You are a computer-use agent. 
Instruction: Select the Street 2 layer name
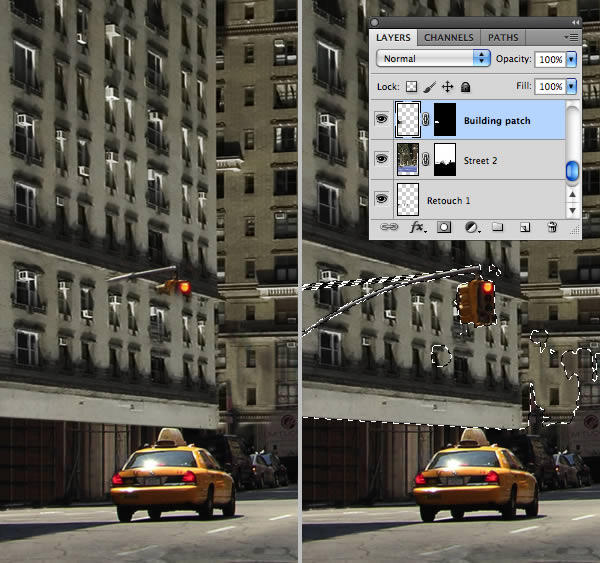tap(480, 161)
